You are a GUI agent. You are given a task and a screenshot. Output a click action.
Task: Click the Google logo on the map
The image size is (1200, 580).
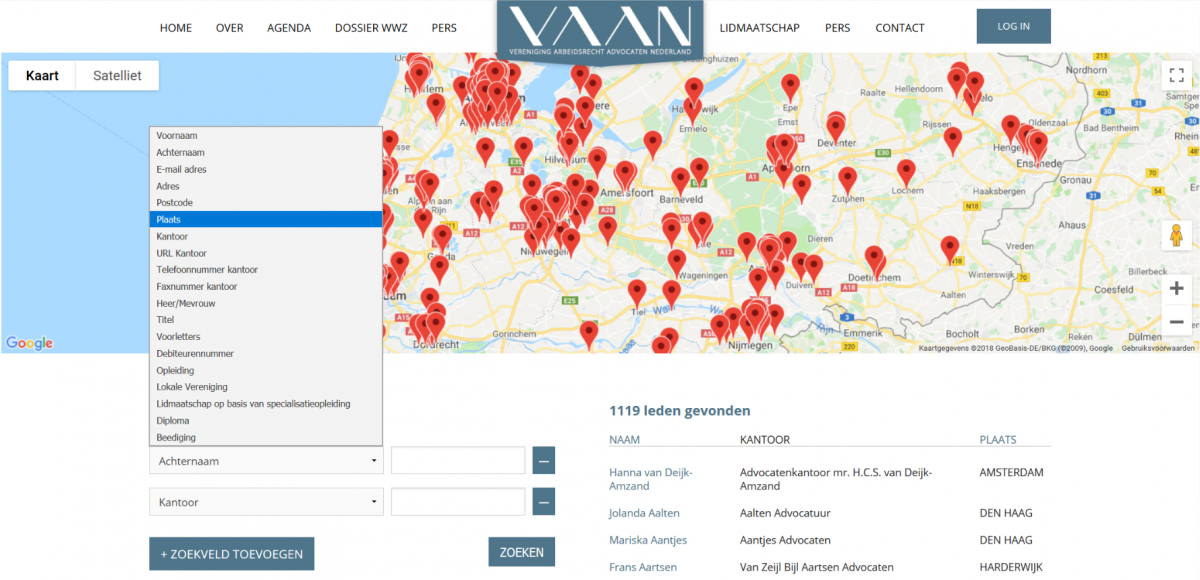[x=28, y=343]
